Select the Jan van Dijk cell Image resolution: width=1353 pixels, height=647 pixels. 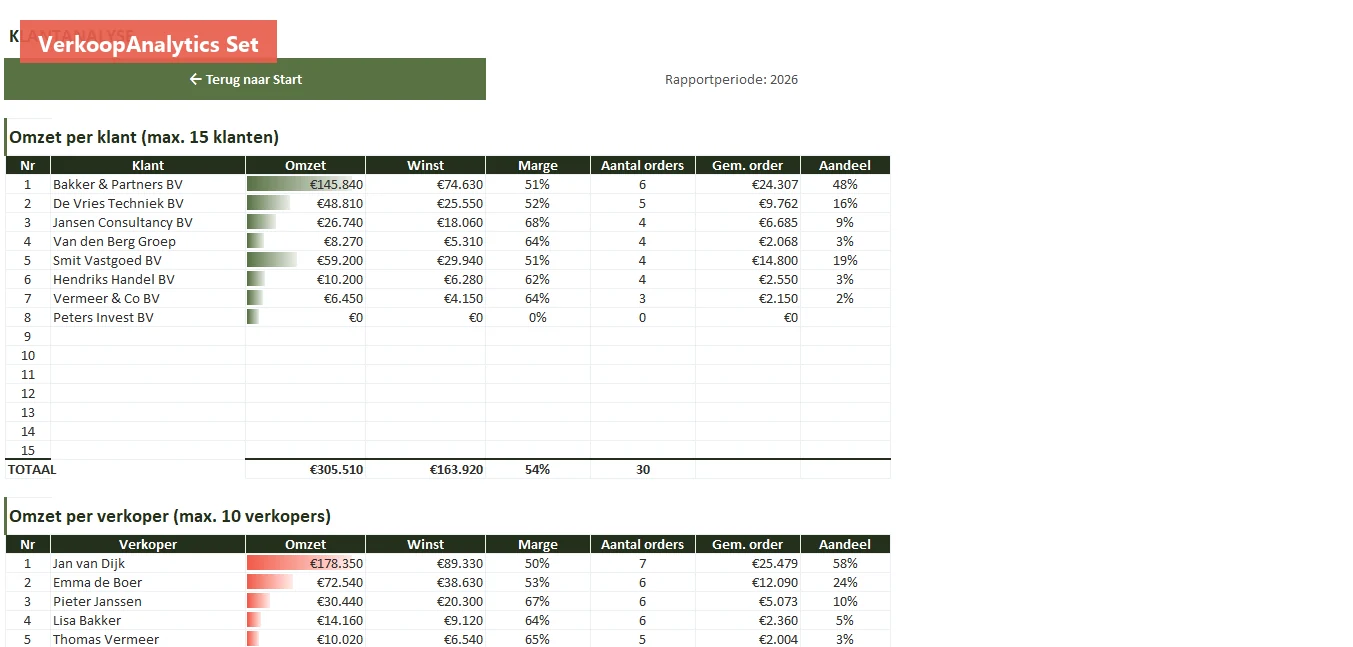[x=148, y=563]
